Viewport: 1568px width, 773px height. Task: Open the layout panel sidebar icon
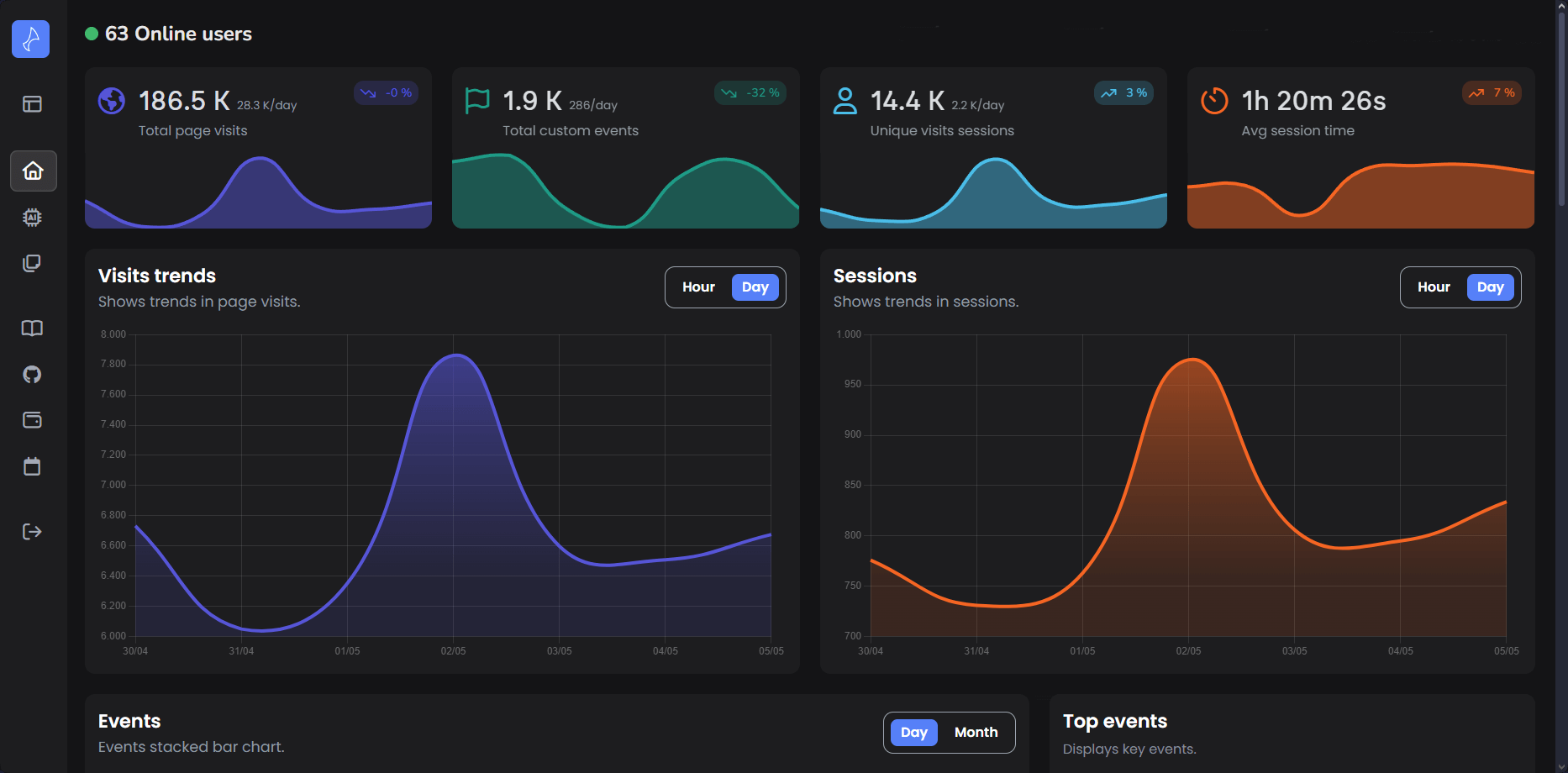32,104
